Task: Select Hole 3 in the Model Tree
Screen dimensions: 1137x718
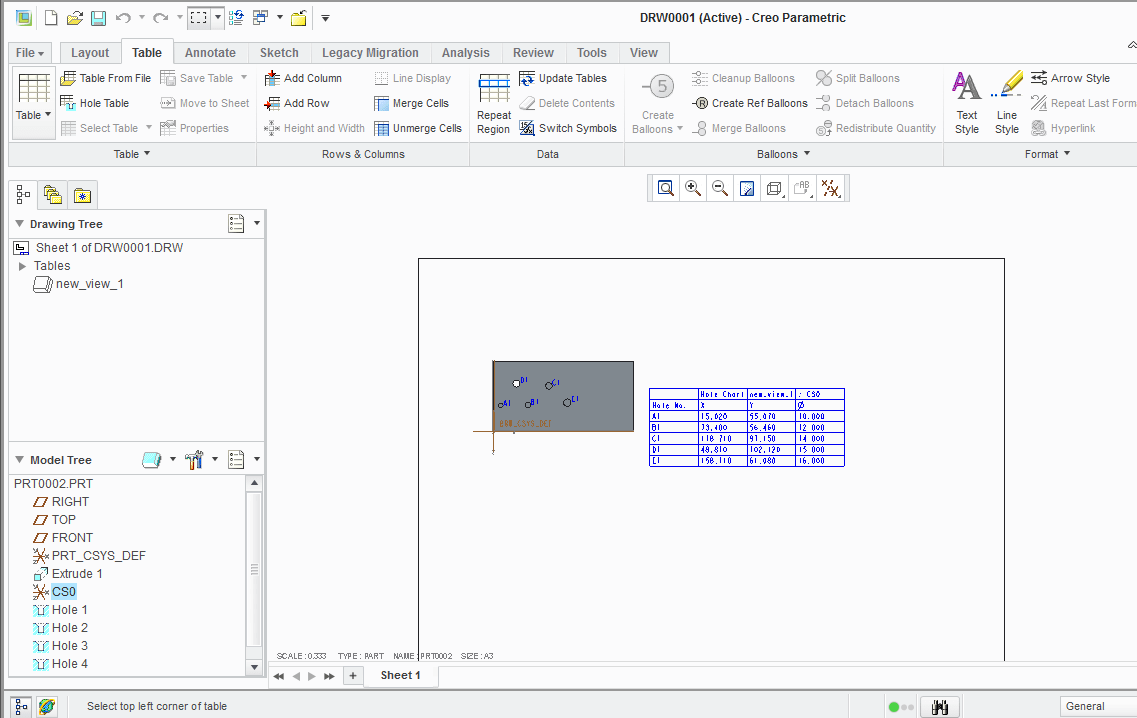Action: click(x=68, y=645)
